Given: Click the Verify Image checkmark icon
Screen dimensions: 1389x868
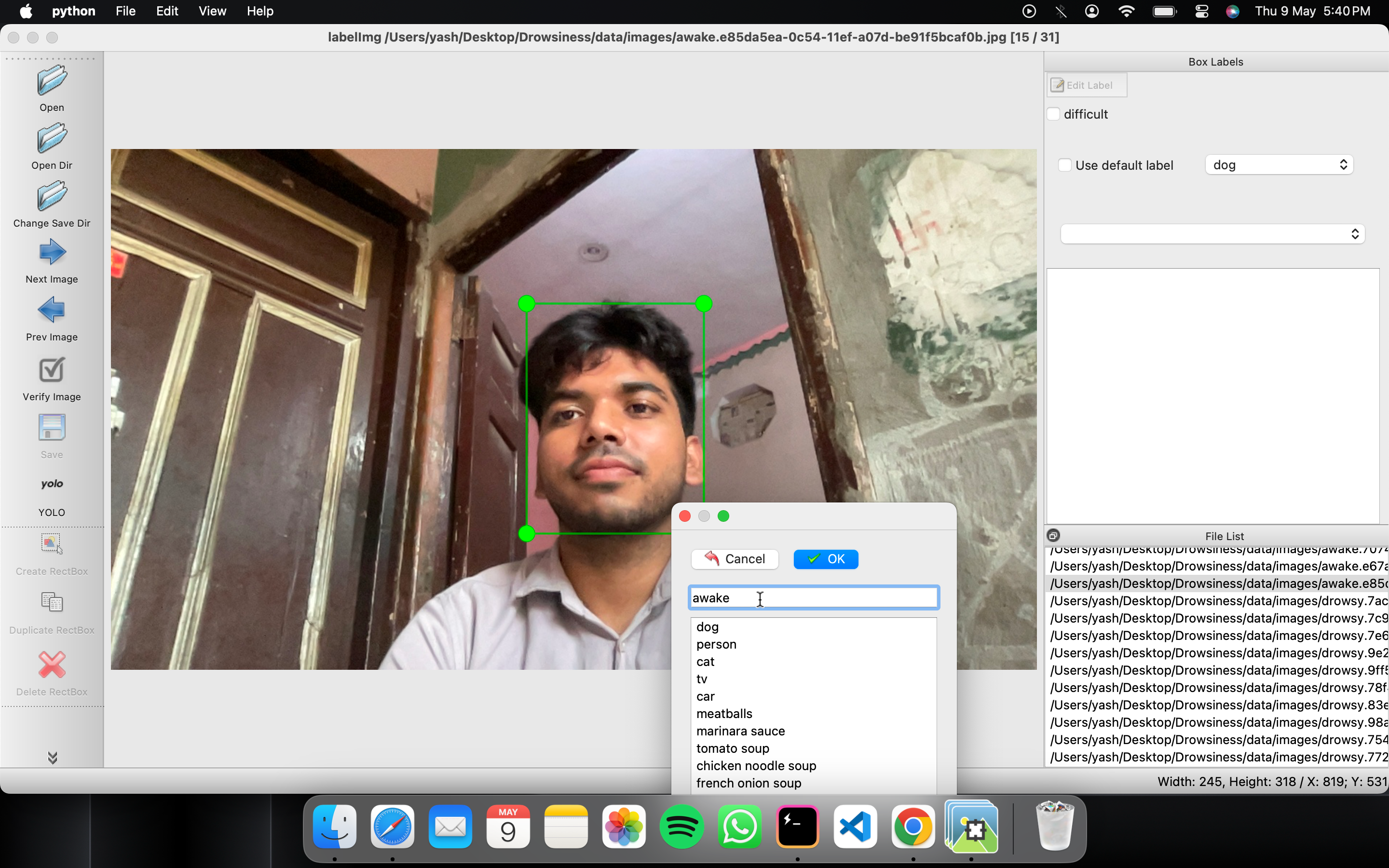Looking at the screenshot, I should click(52, 370).
